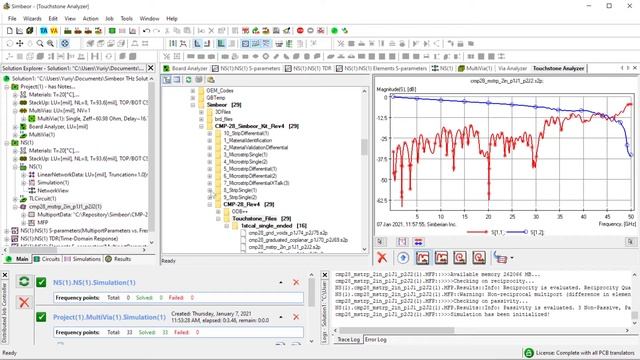Click the green circle toolbar icon
The image size is (640, 360).
pyautogui.click(x=334, y=31)
